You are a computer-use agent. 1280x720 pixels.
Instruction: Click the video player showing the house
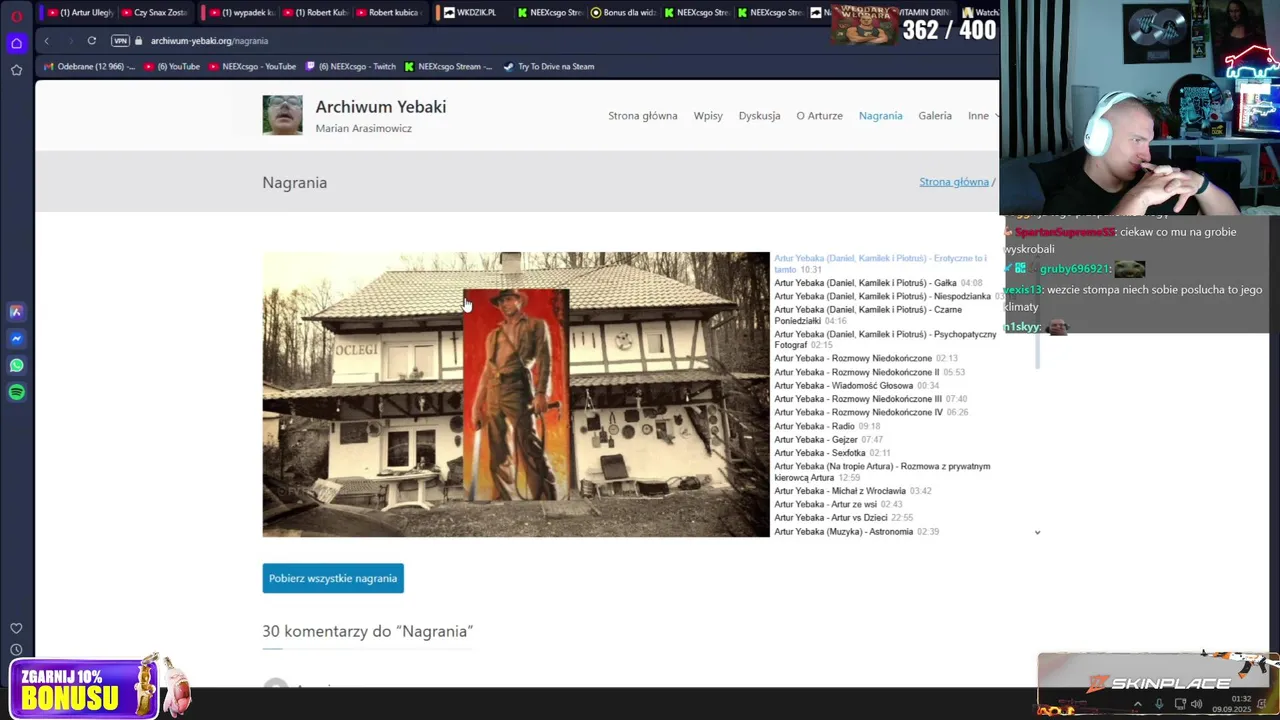[x=516, y=394]
